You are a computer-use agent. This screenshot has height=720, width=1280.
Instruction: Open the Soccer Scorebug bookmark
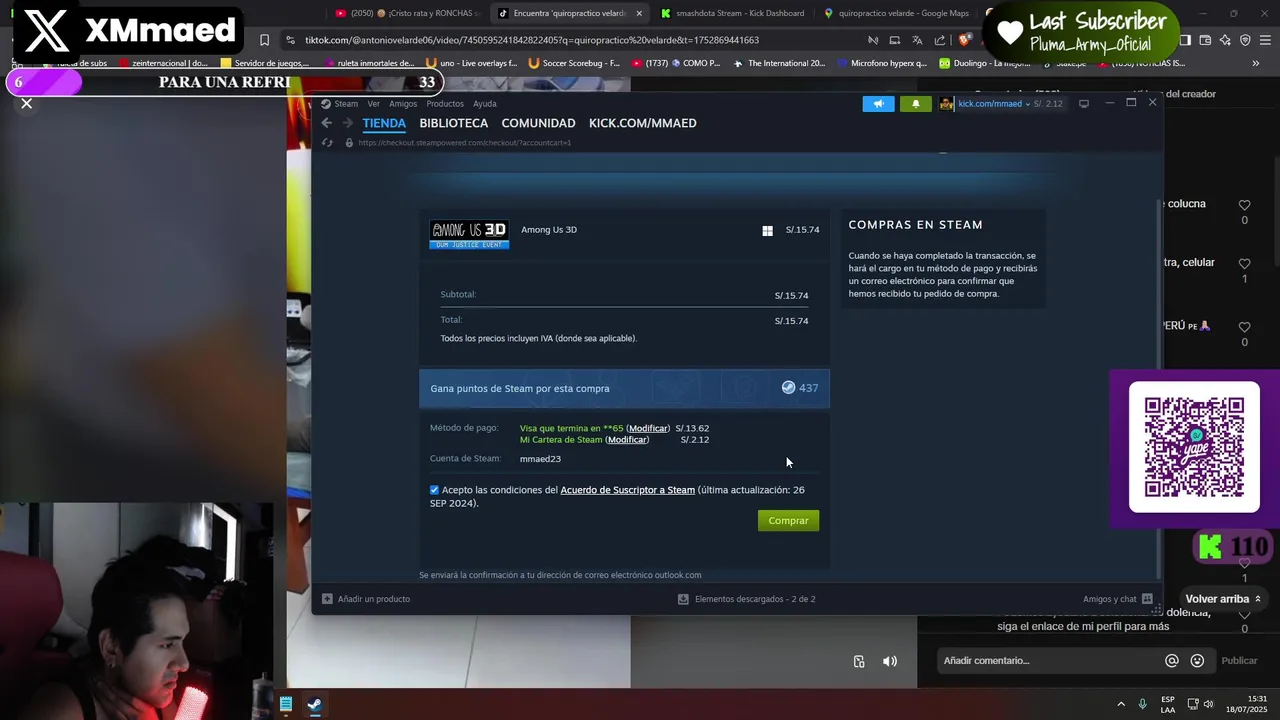[x=574, y=63]
